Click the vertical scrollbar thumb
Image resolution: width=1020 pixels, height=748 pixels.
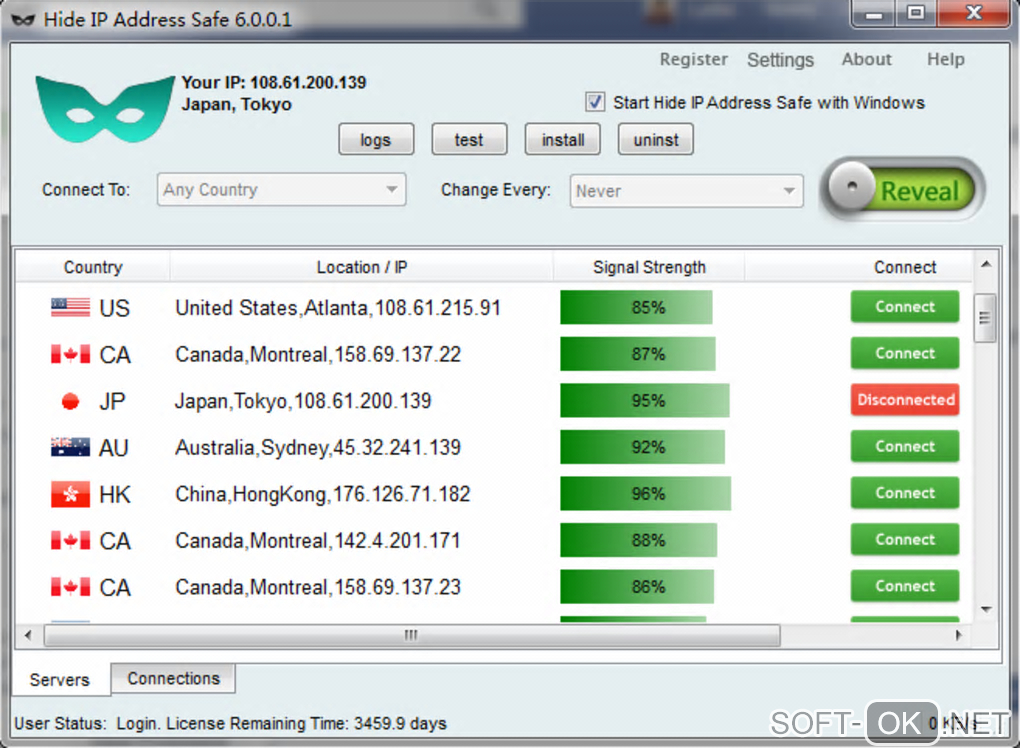tap(985, 318)
